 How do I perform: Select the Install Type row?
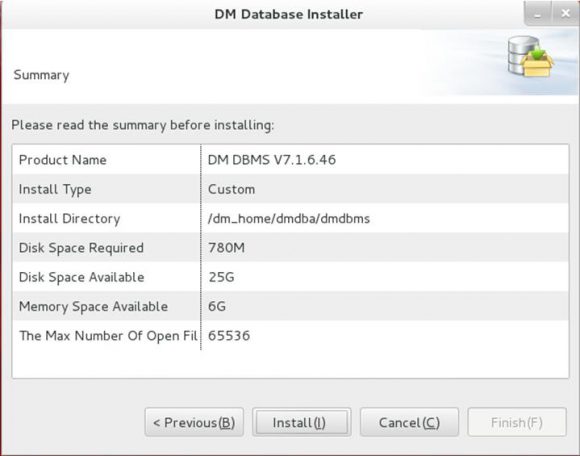290,189
